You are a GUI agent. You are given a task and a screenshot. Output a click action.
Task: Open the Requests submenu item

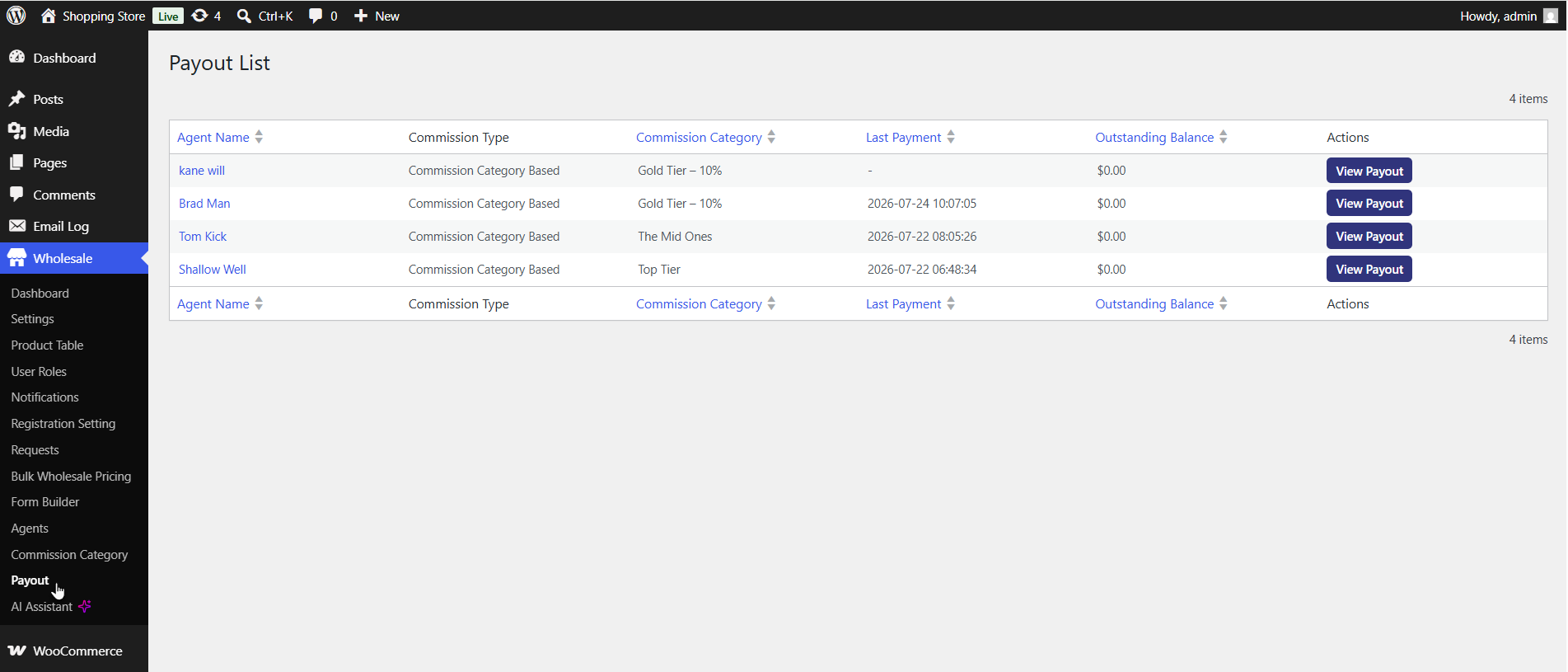click(35, 450)
